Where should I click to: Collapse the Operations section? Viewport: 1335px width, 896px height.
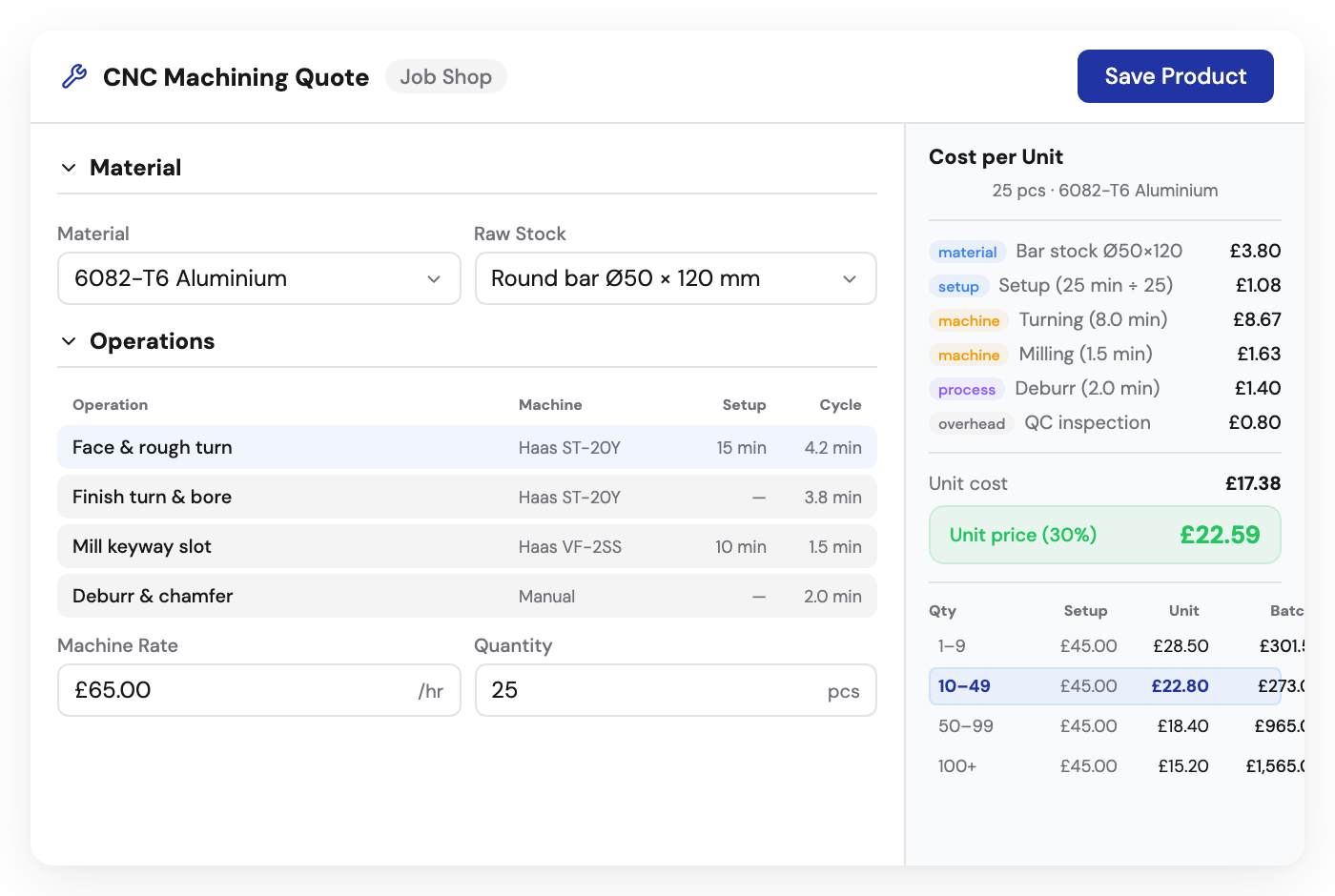pos(68,340)
